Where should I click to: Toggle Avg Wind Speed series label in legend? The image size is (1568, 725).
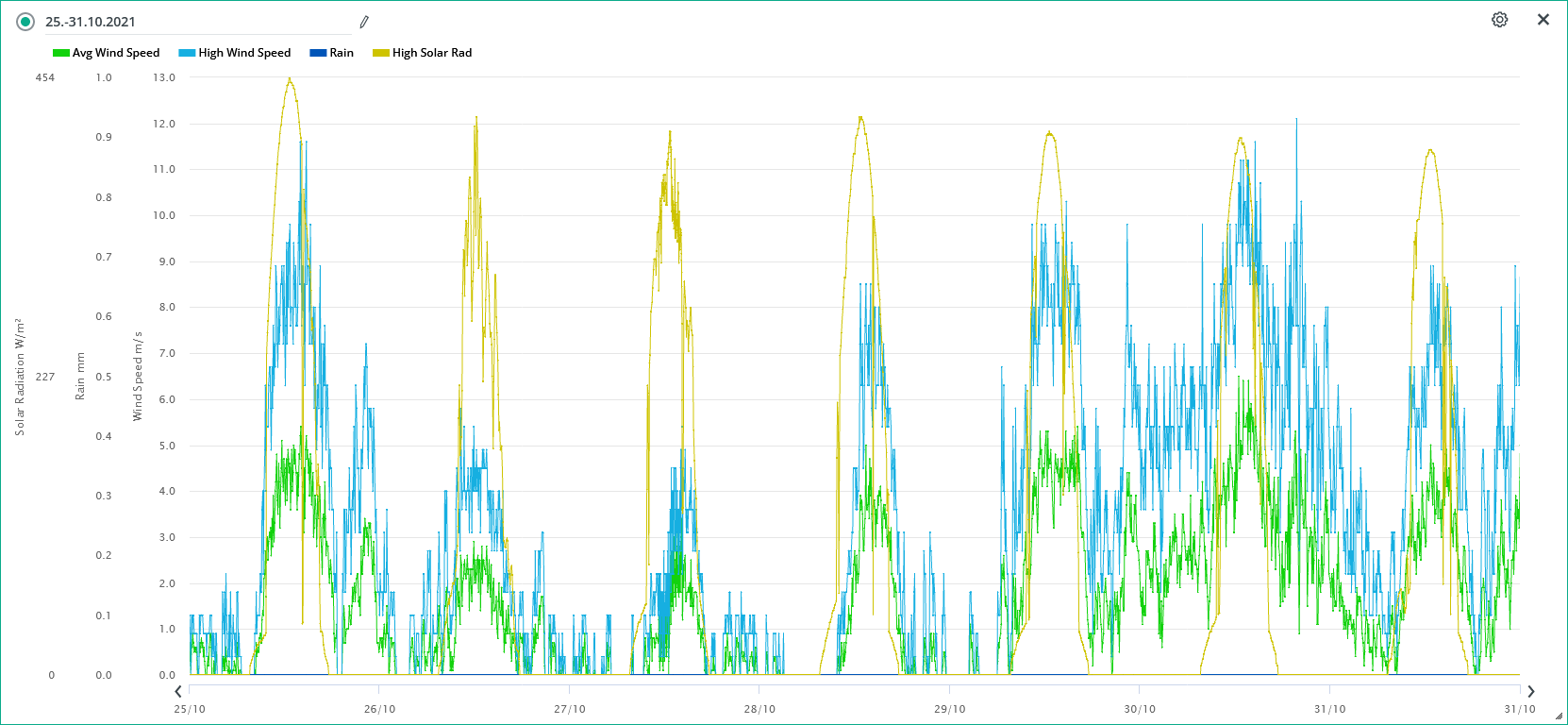point(116,53)
